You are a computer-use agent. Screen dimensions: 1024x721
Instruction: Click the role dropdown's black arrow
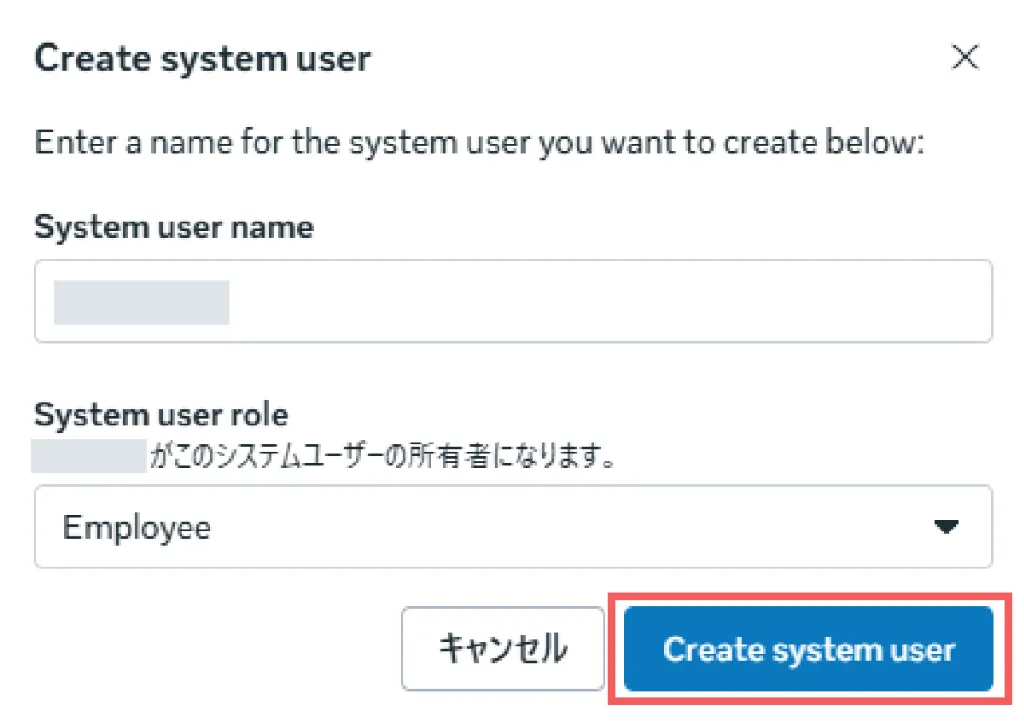coord(945,527)
